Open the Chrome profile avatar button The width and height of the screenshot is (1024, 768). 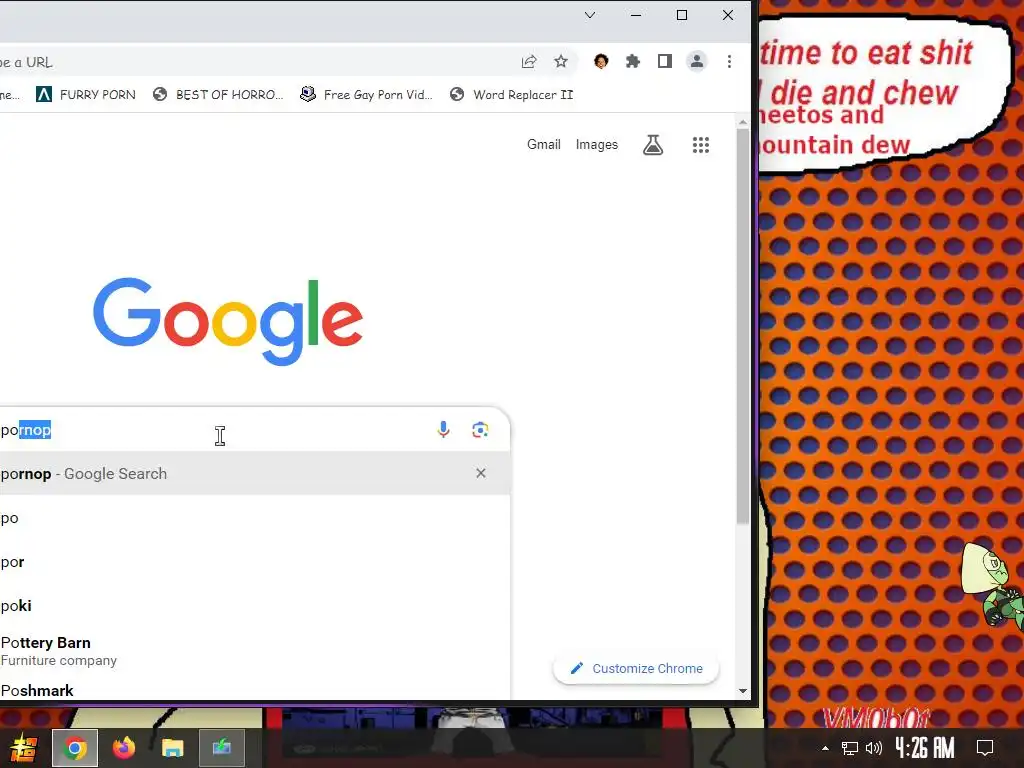pos(697,61)
